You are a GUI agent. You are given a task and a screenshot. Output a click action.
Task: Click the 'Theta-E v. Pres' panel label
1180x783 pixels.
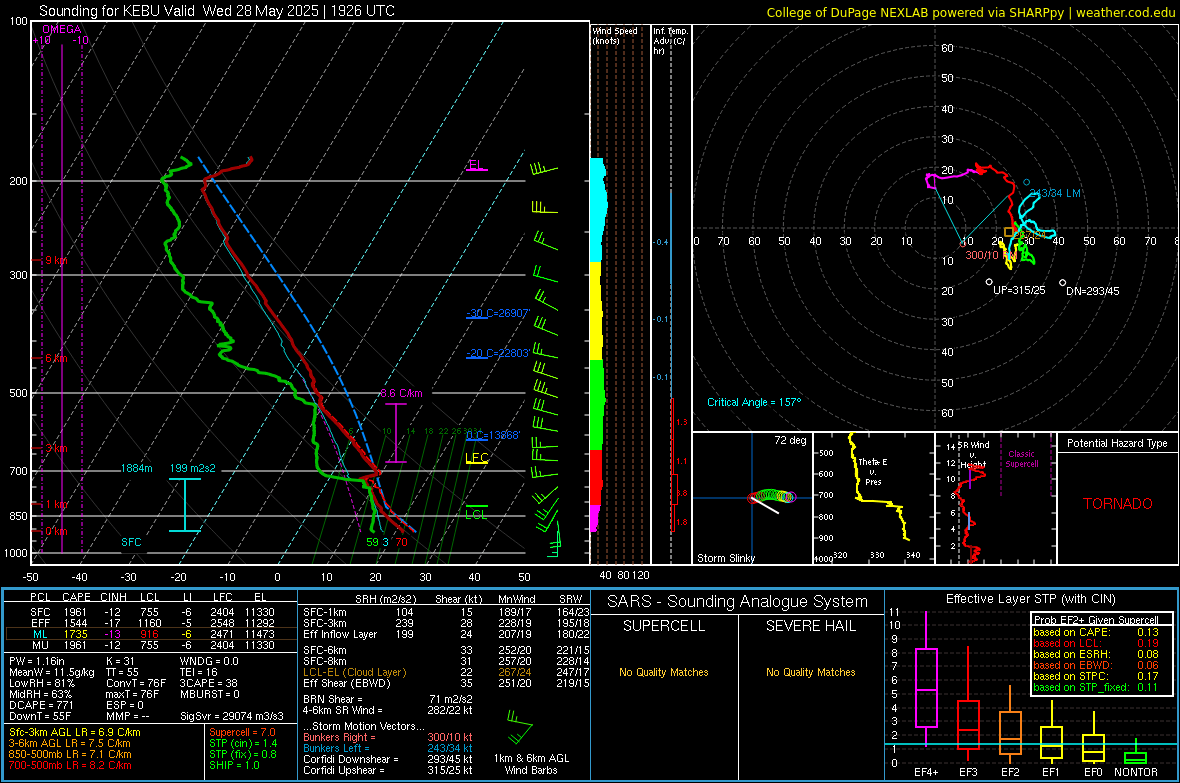coord(873,471)
